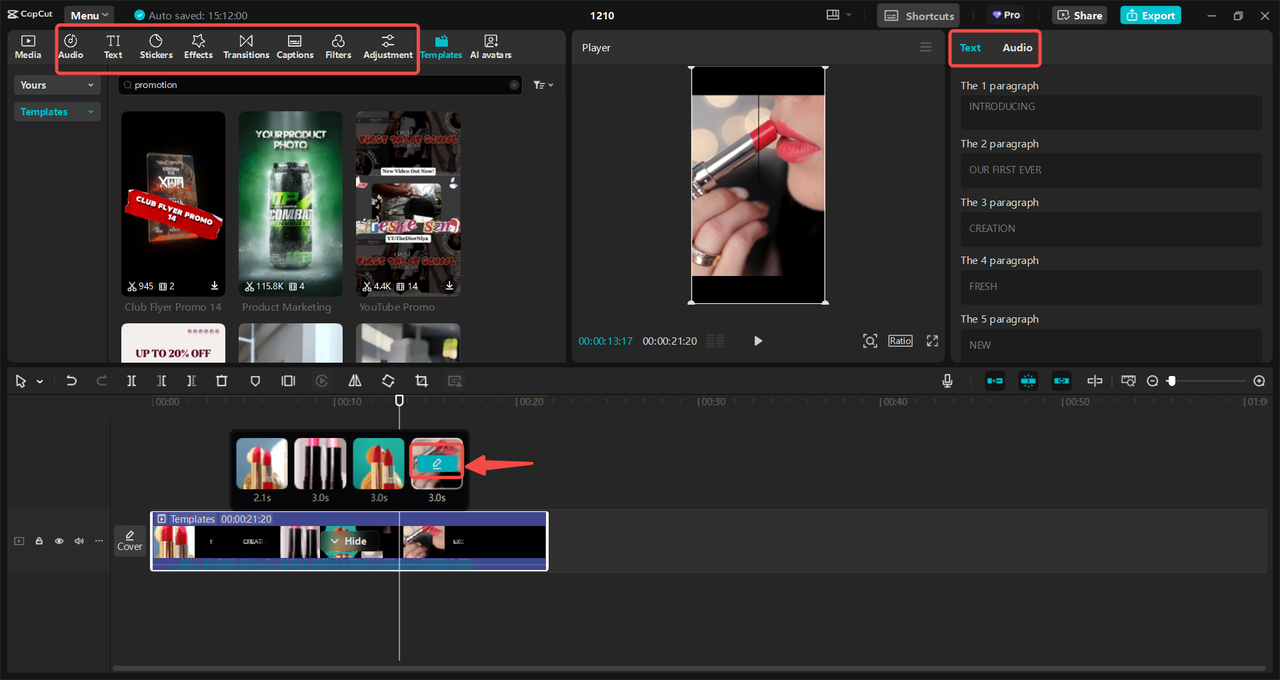Screen dimensions: 1280x680
Task: Clear the promotion search query
Action: 514,85
